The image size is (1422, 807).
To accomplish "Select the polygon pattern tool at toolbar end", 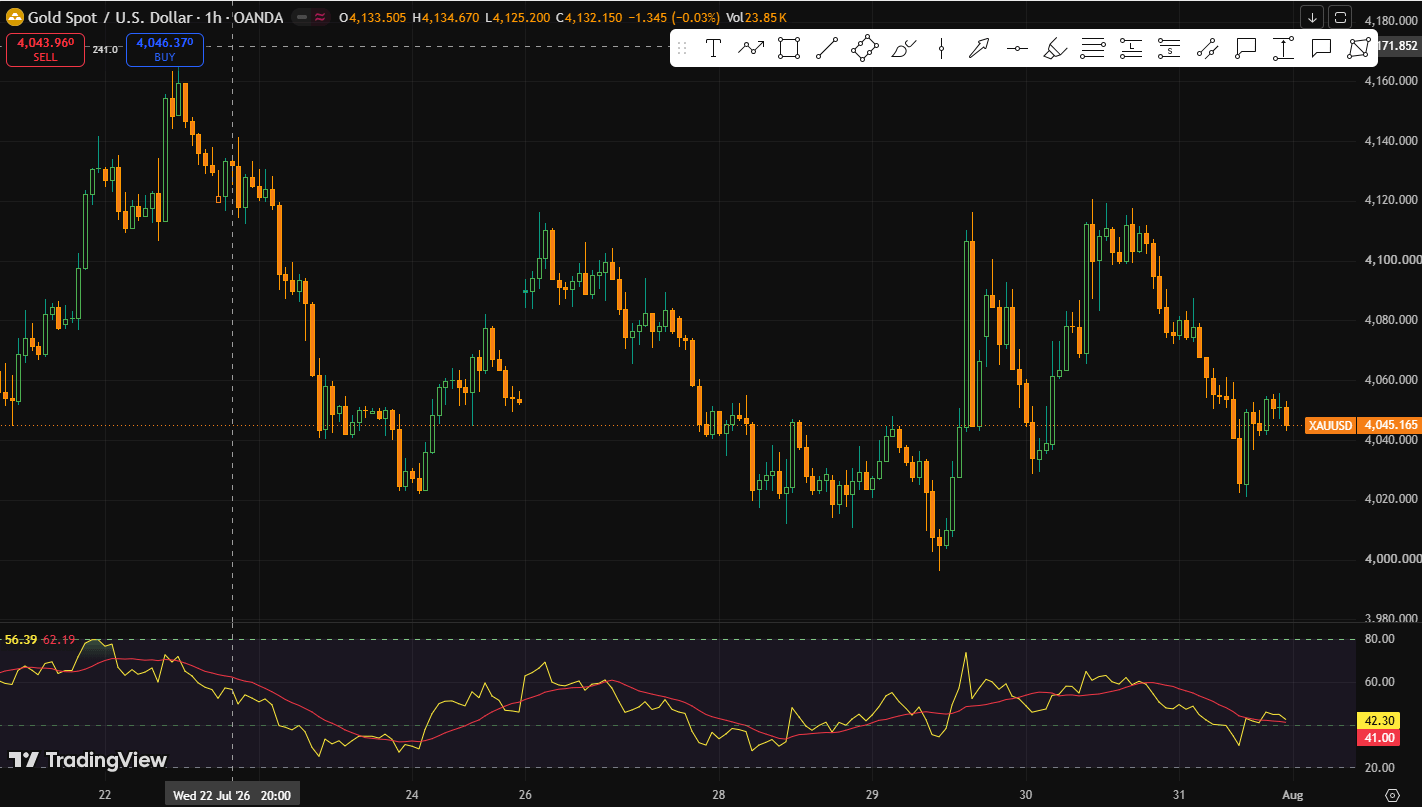I will (x=1359, y=48).
